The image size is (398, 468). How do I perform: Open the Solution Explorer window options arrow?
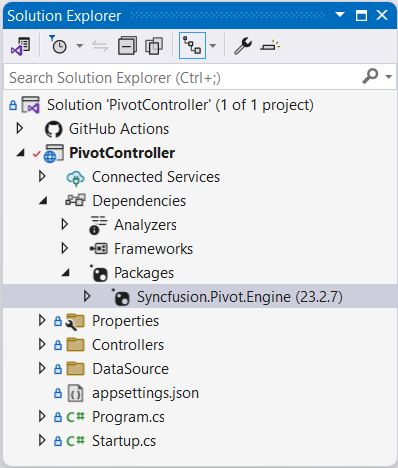coord(340,15)
